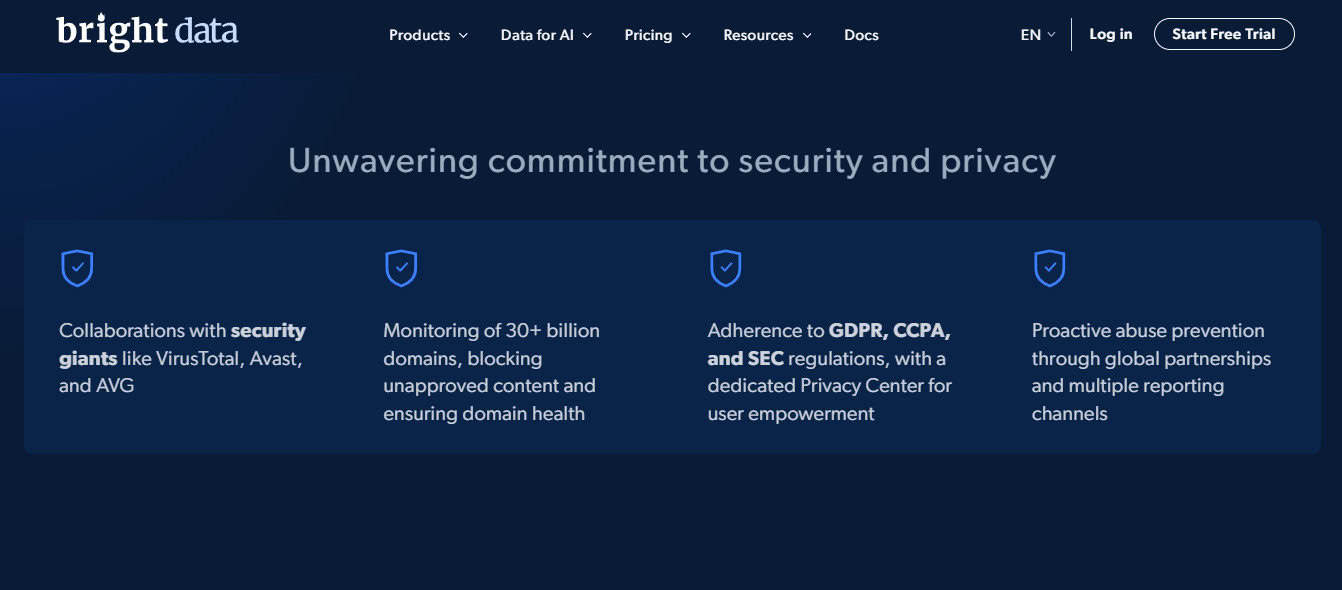Image resolution: width=1342 pixels, height=590 pixels.
Task: Click the Start Free Trial button
Action: pyautogui.click(x=1224, y=34)
